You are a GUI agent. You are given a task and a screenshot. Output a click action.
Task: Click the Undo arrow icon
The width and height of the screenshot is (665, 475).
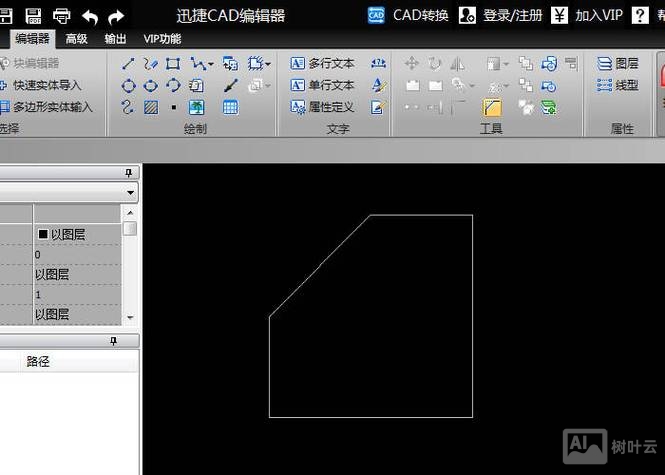[90, 15]
